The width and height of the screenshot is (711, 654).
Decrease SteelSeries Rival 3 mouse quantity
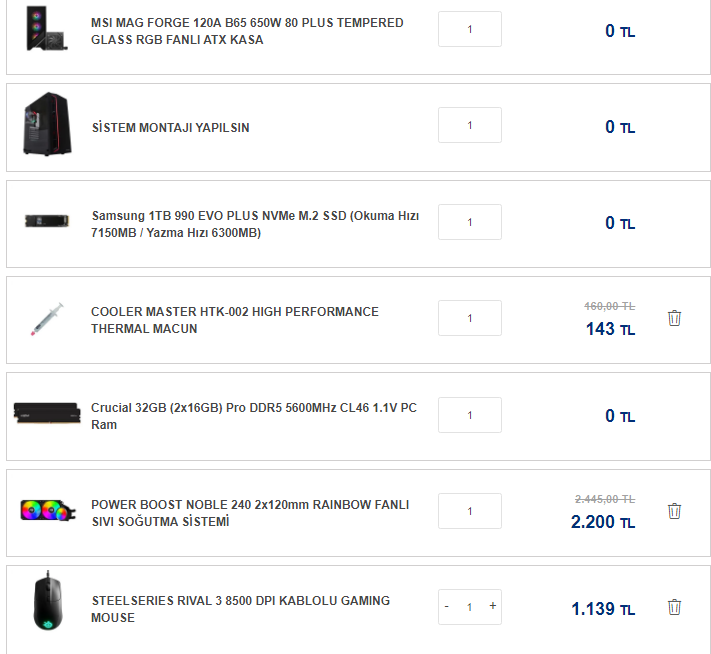(447, 607)
